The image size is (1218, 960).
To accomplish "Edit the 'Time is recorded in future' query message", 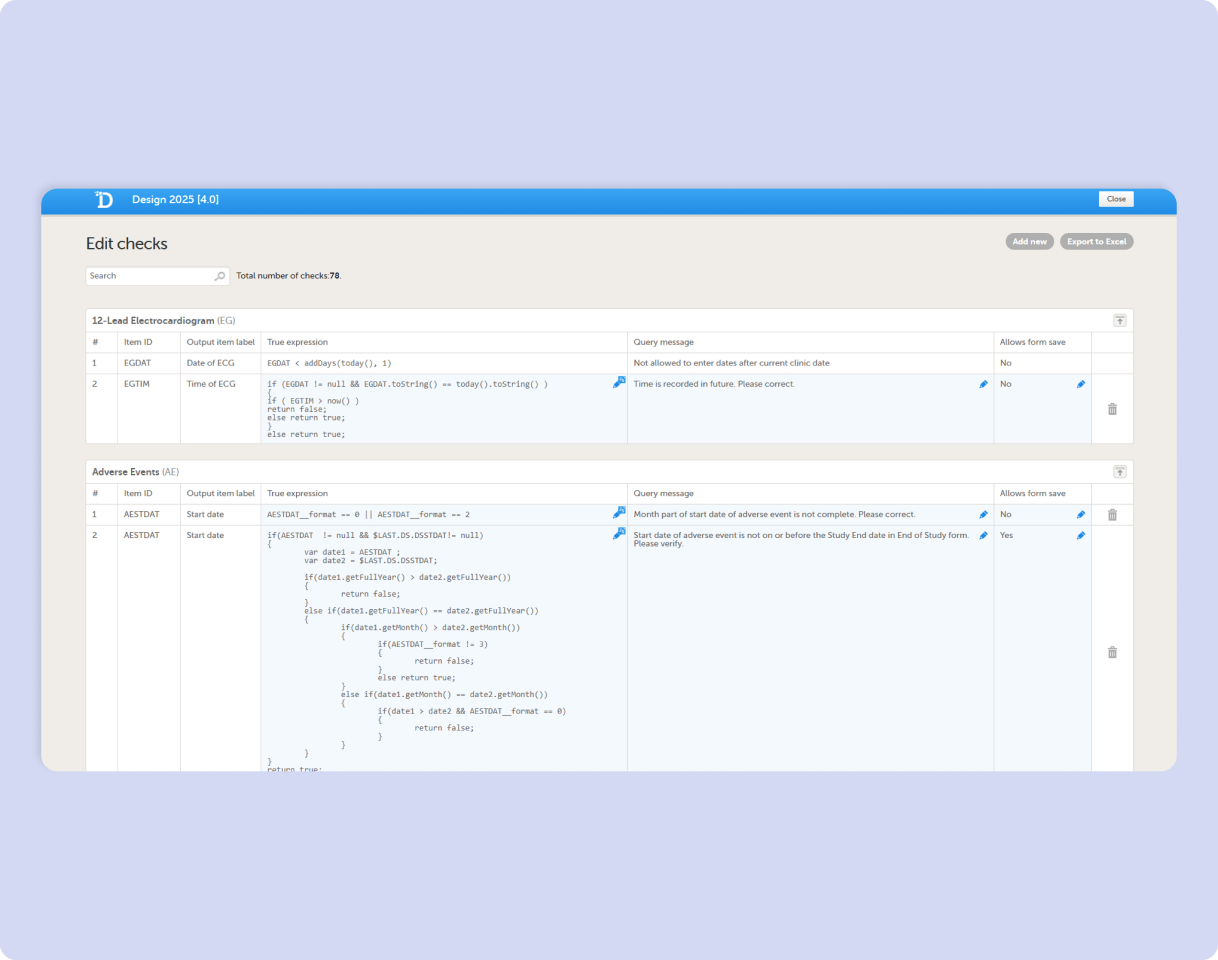I will tap(983, 384).
